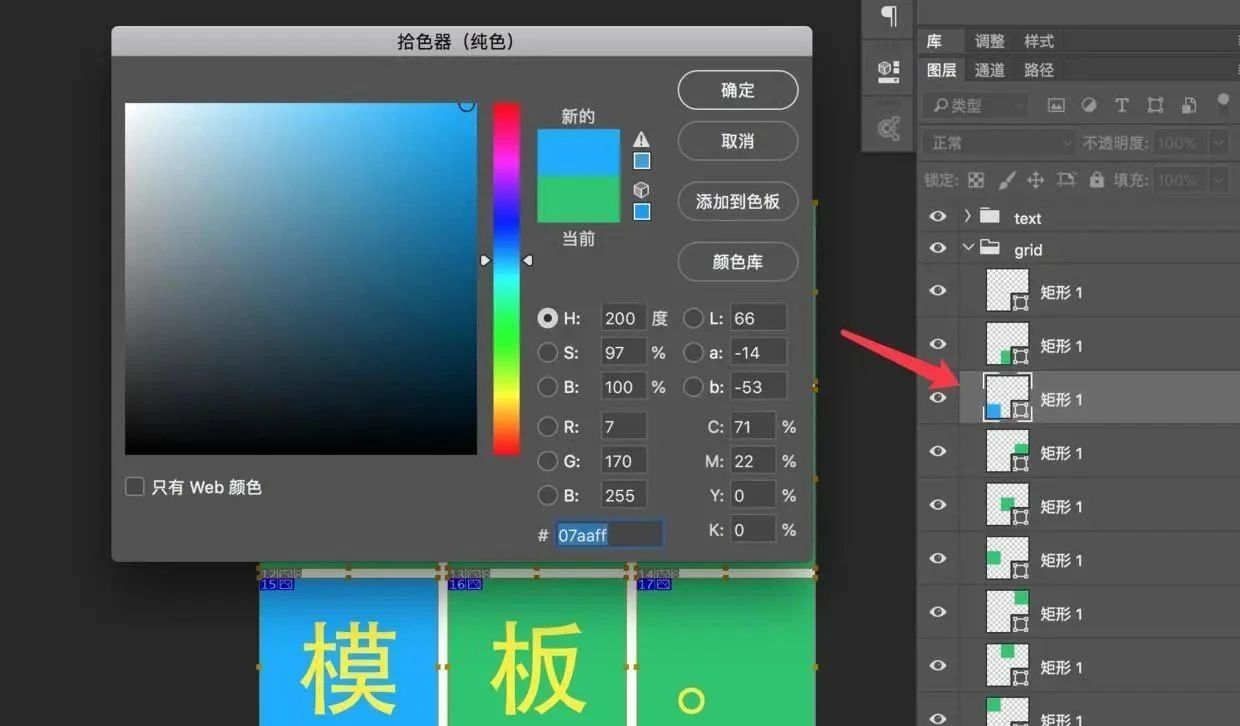Click the folder icon of the grid group
Image resolution: width=1240 pixels, height=726 pixels.
990,248
